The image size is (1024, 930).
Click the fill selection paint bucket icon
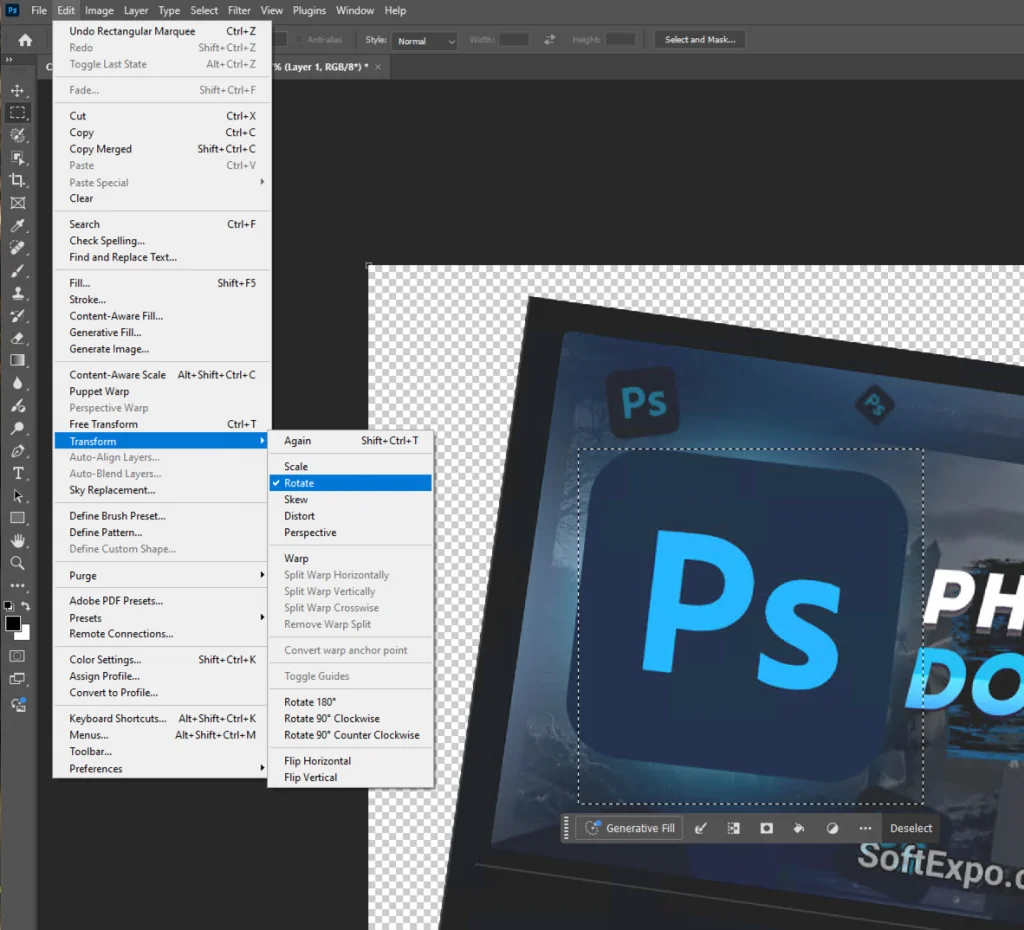(x=799, y=828)
